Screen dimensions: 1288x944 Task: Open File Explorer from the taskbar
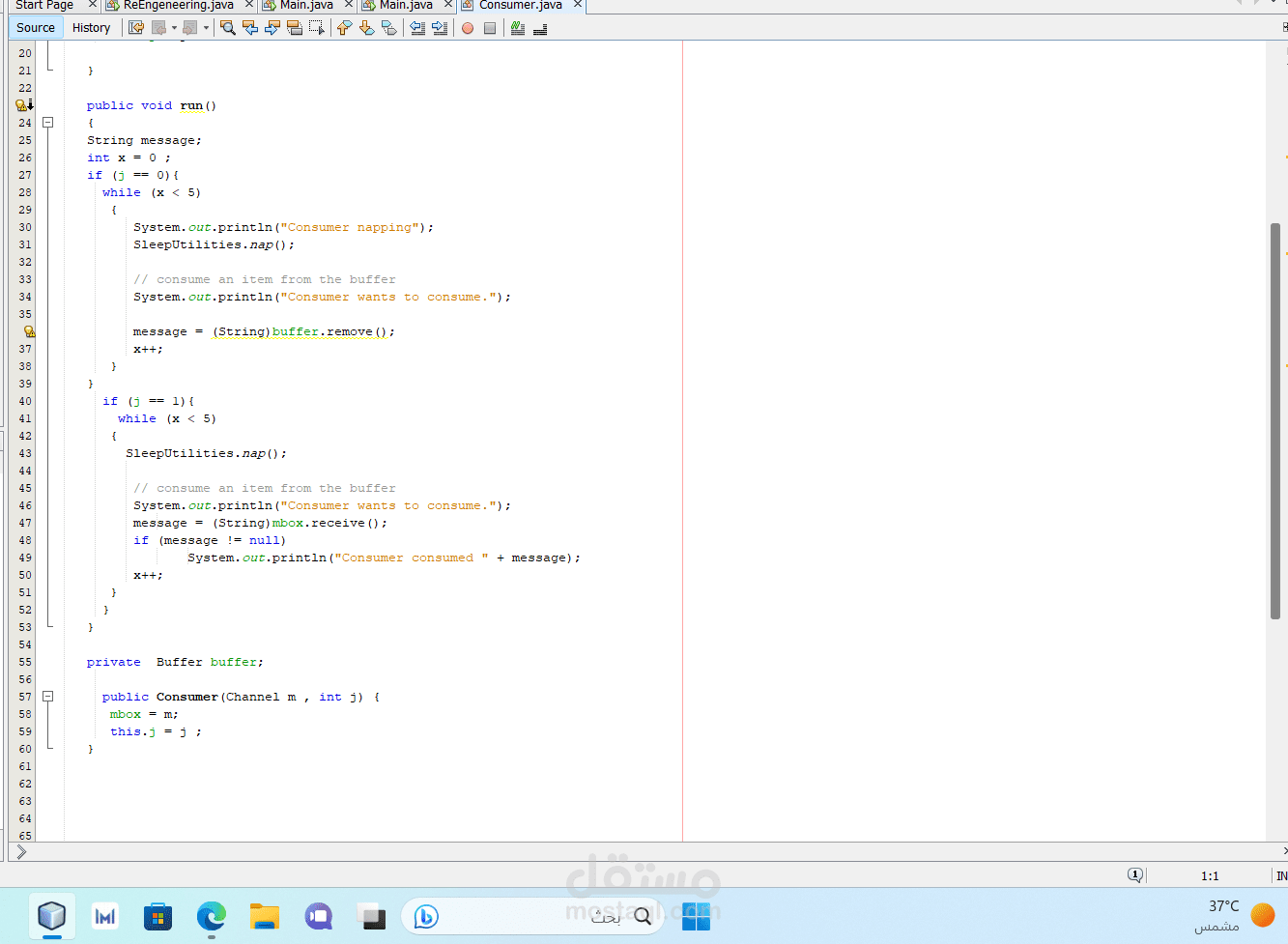265,916
